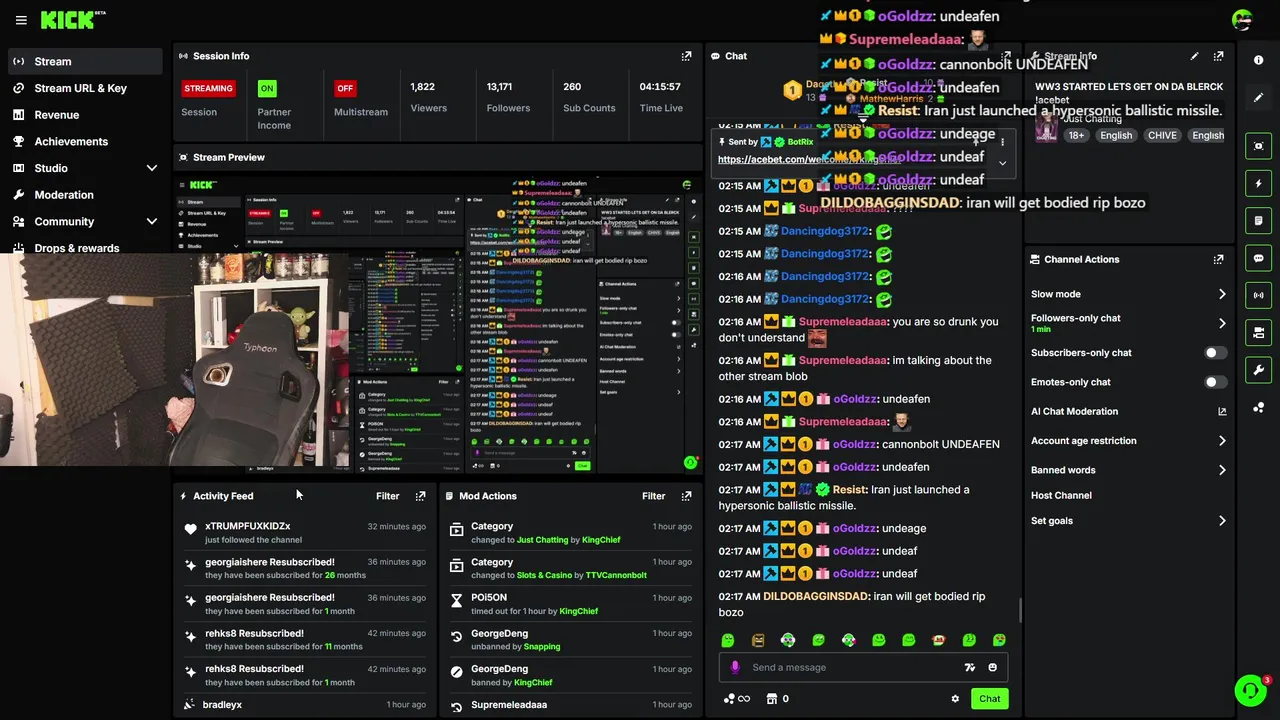Pop out the Stream Info panel
This screenshot has width=1280, height=720.
1218,56
